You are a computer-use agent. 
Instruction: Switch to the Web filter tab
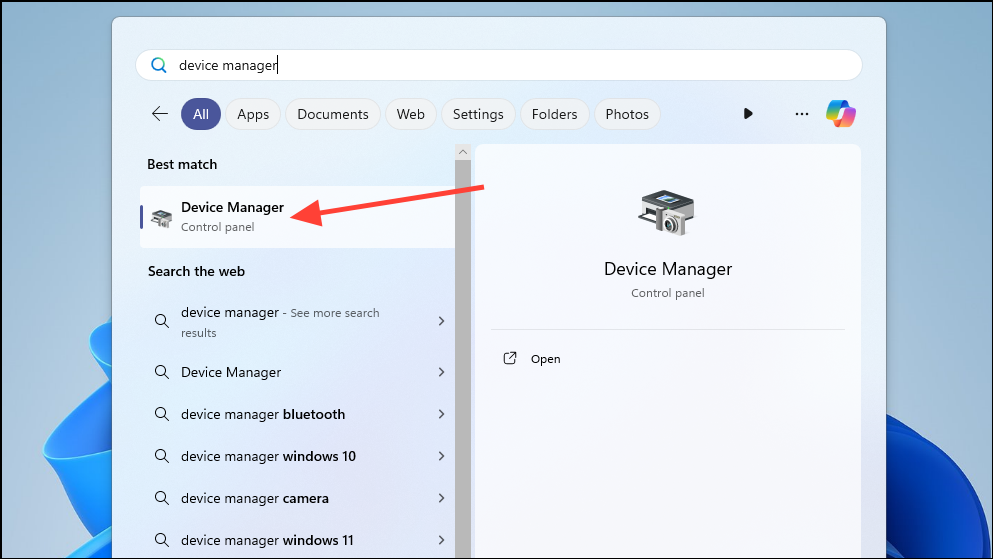[x=410, y=114]
